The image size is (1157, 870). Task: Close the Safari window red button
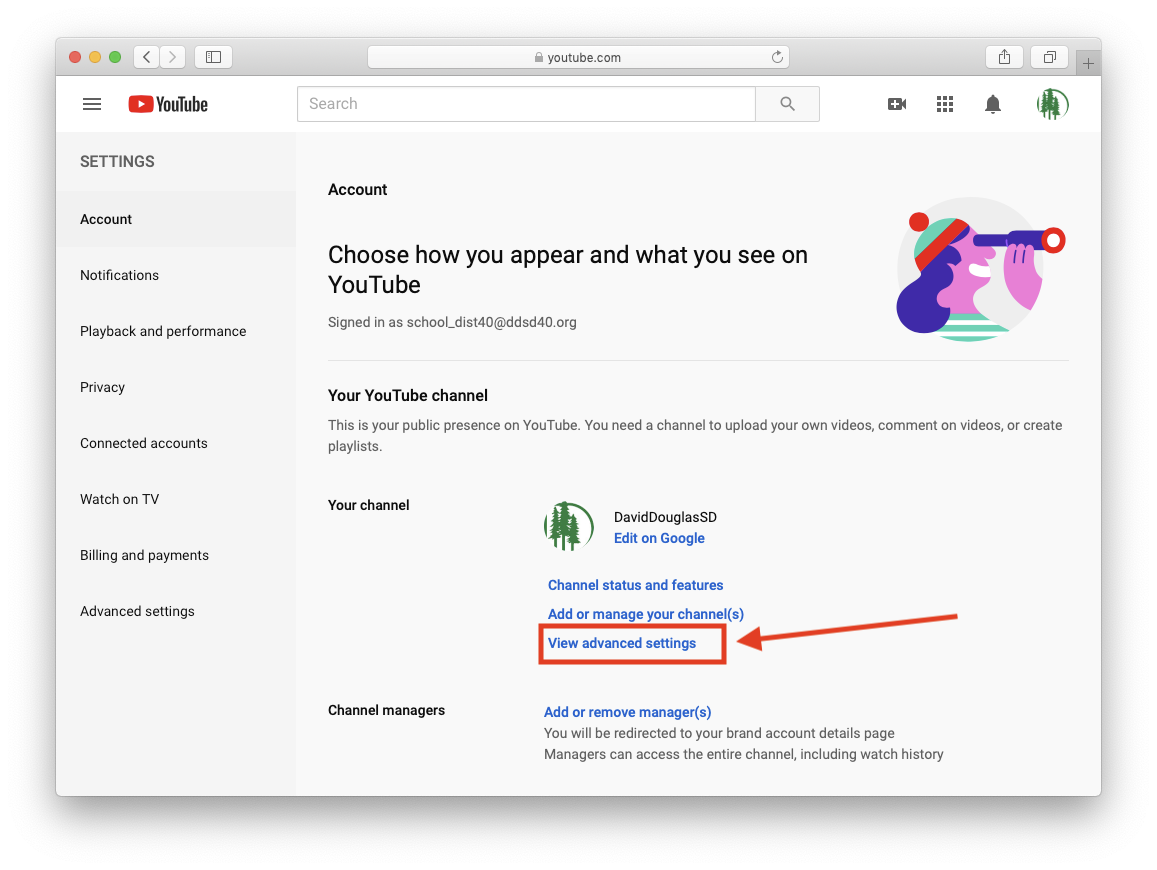click(x=75, y=57)
